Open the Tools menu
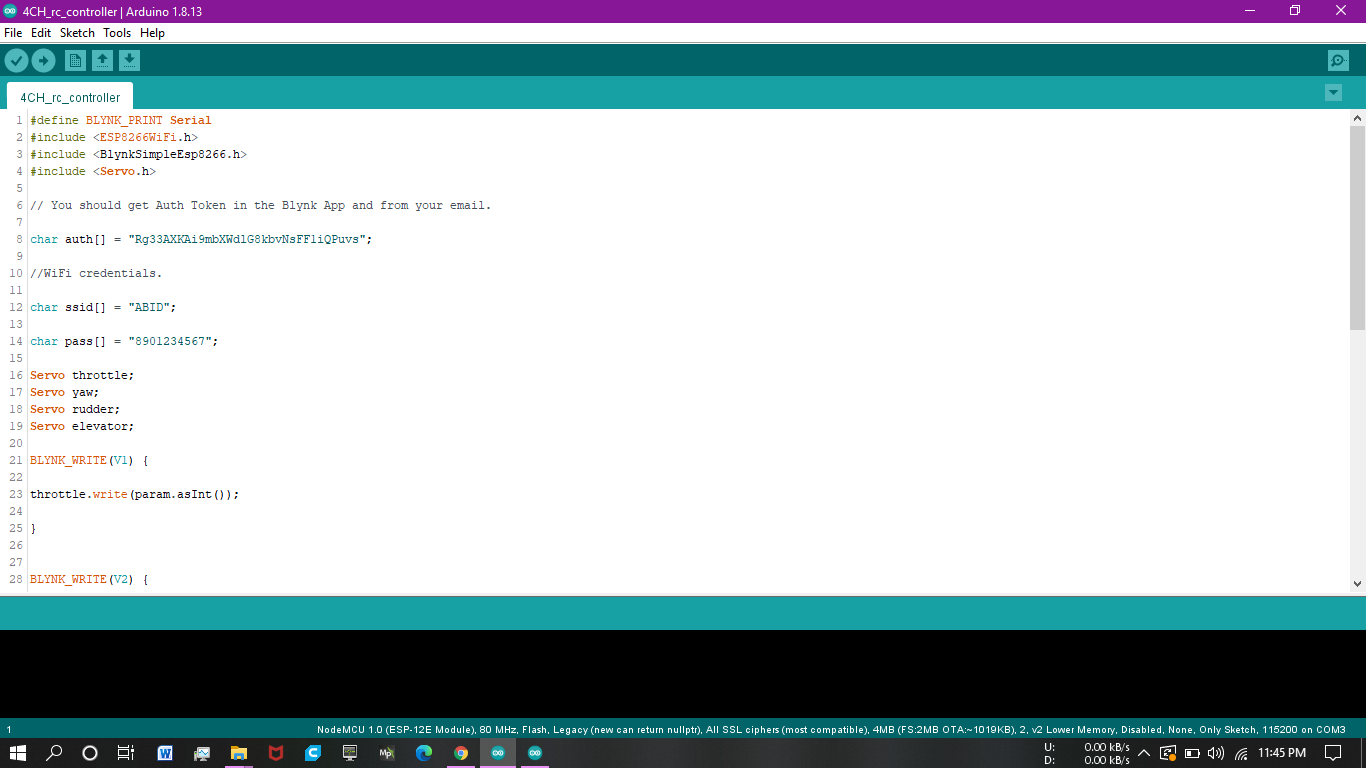This screenshot has height=768, width=1366. [117, 33]
